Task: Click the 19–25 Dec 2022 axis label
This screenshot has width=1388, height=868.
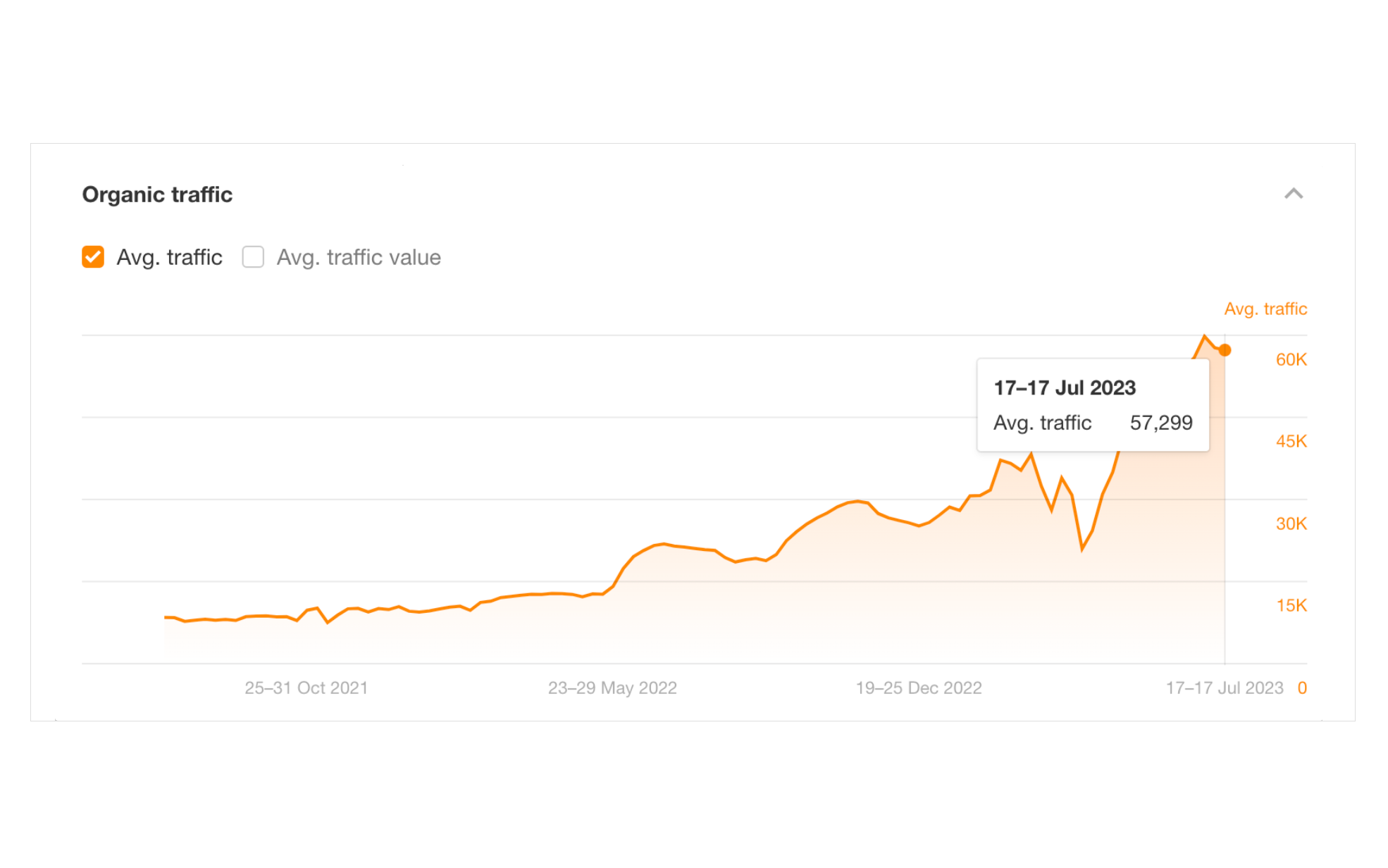Action: click(918, 688)
